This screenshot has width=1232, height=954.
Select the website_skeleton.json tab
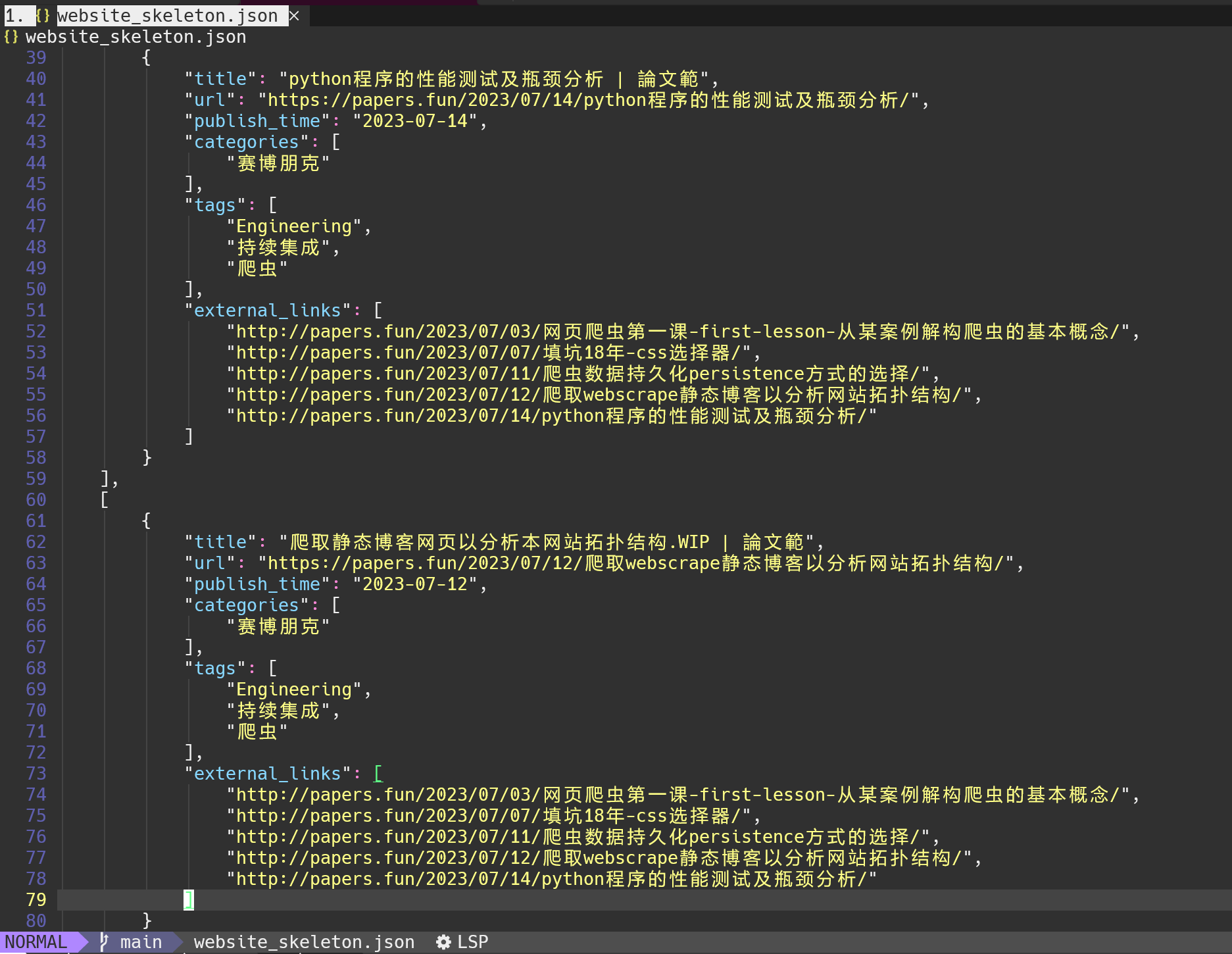(x=167, y=16)
